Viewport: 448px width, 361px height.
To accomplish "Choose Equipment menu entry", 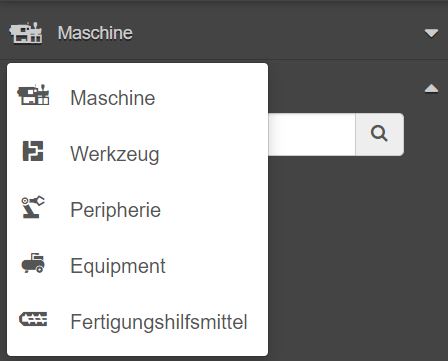I will (137, 266).
